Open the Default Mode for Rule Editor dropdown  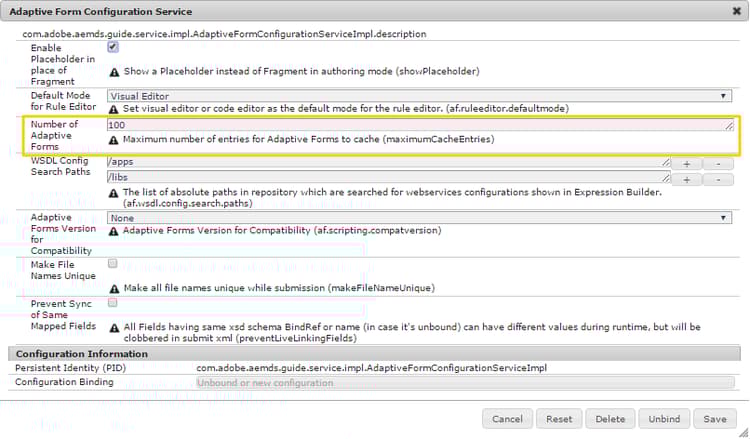tap(419, 96)
